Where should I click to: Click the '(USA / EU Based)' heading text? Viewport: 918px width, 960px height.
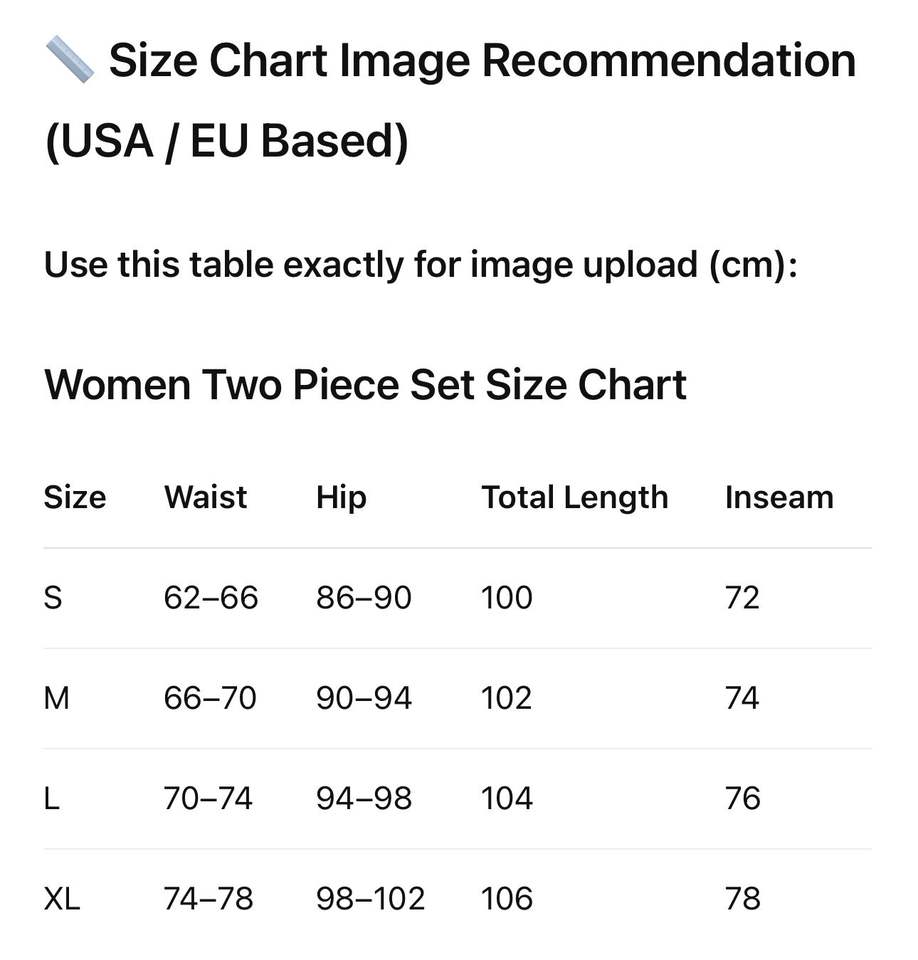pos(227,141)
